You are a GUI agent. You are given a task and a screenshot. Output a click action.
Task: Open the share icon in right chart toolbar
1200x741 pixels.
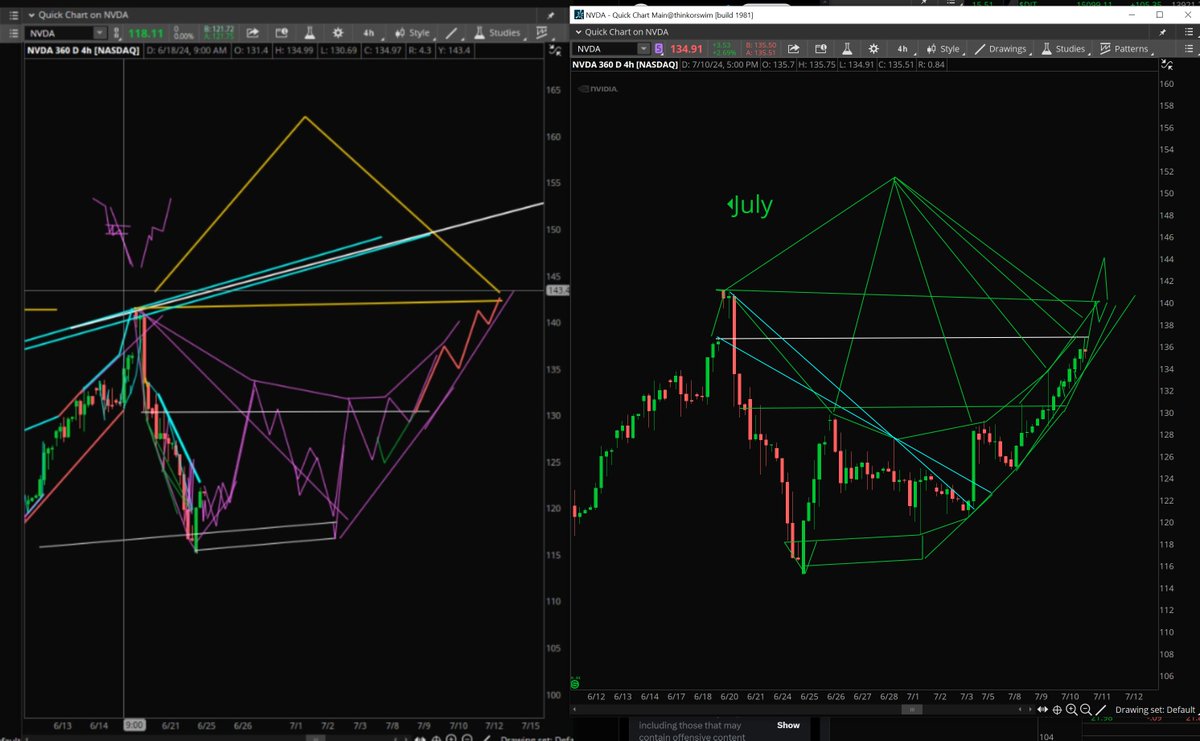(794, 48)
